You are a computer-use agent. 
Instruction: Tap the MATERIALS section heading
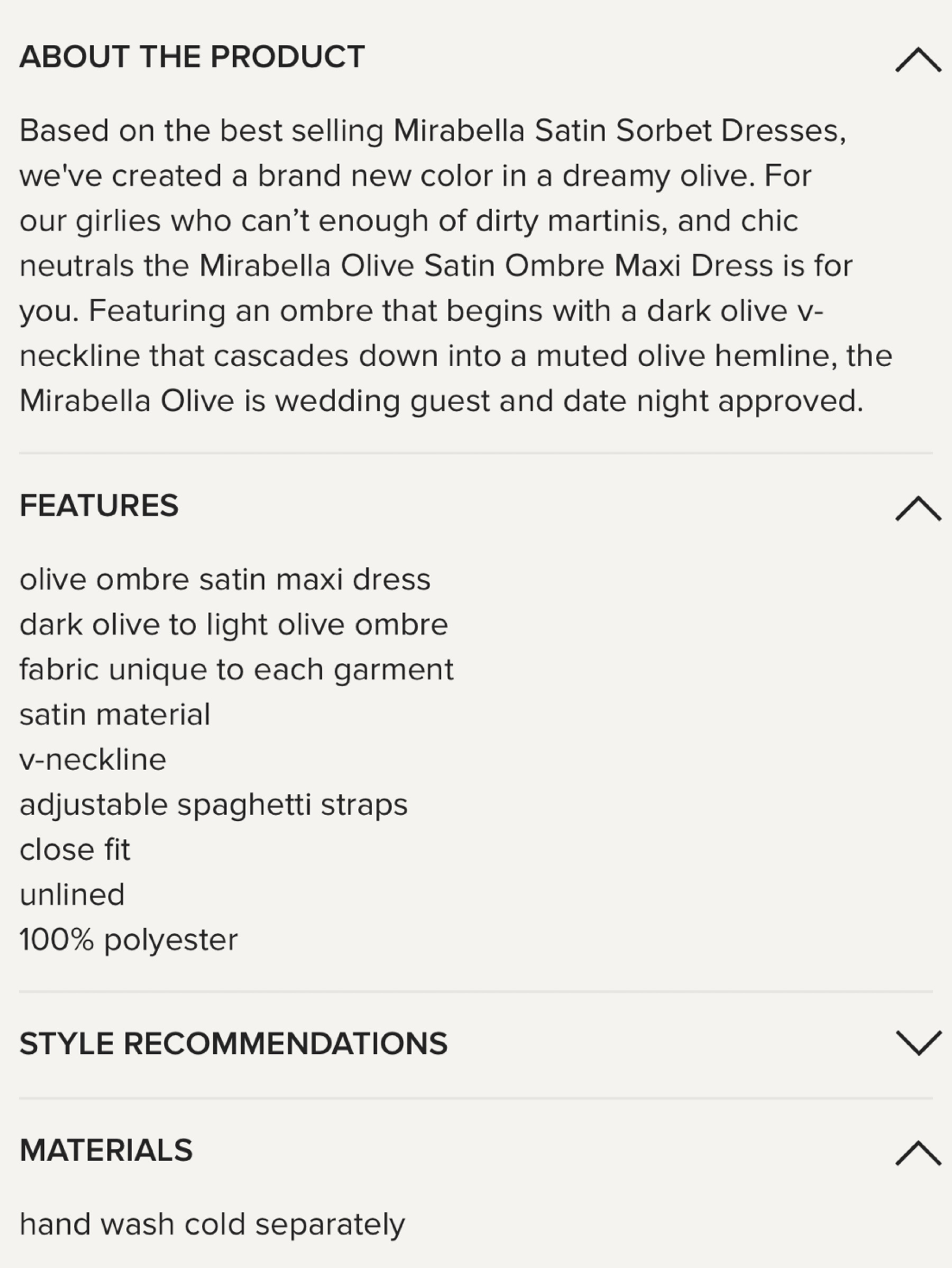[106, 1151]
